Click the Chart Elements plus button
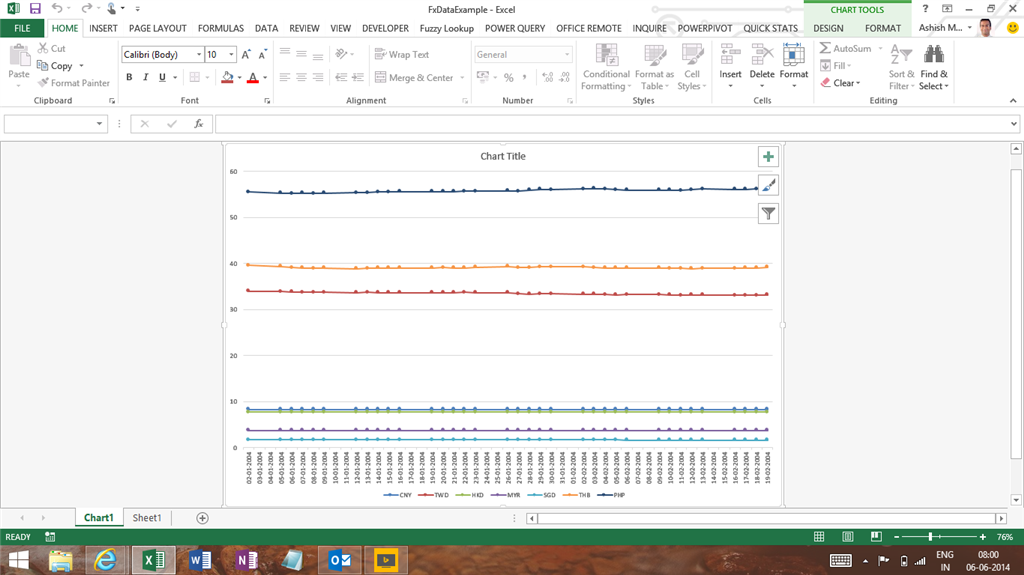The height and width of the screenshot is (575, 1024). click(768, 157)
